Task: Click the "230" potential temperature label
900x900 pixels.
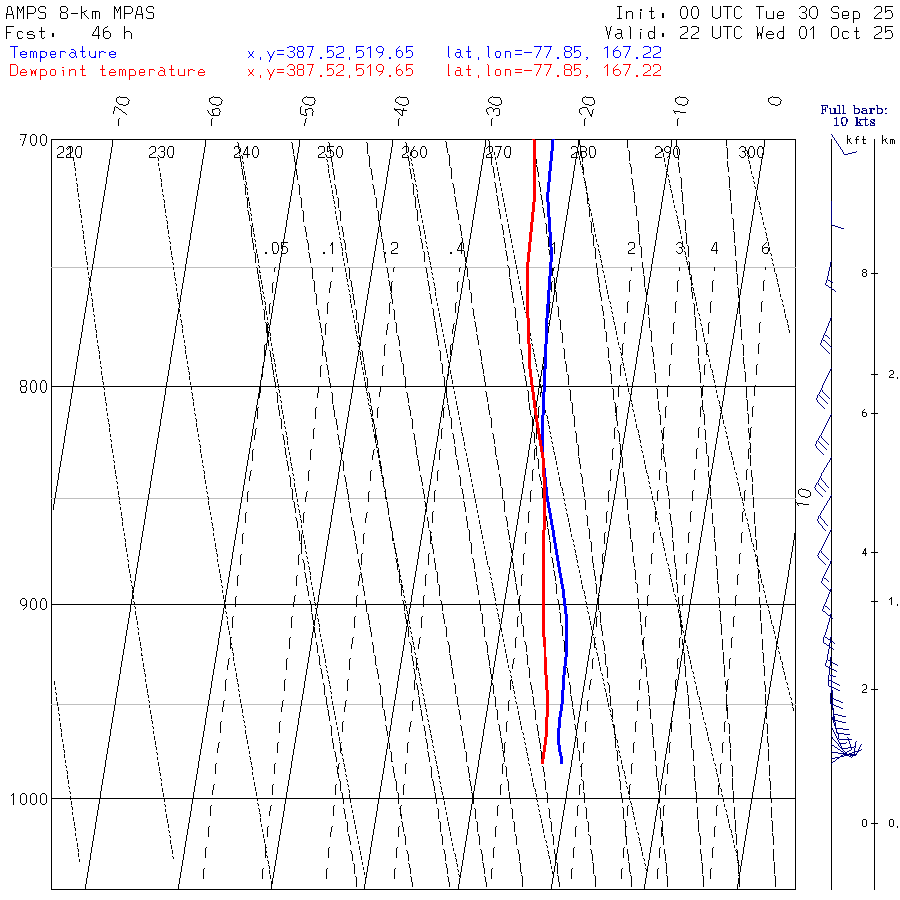Action: [x=161, y=152]
